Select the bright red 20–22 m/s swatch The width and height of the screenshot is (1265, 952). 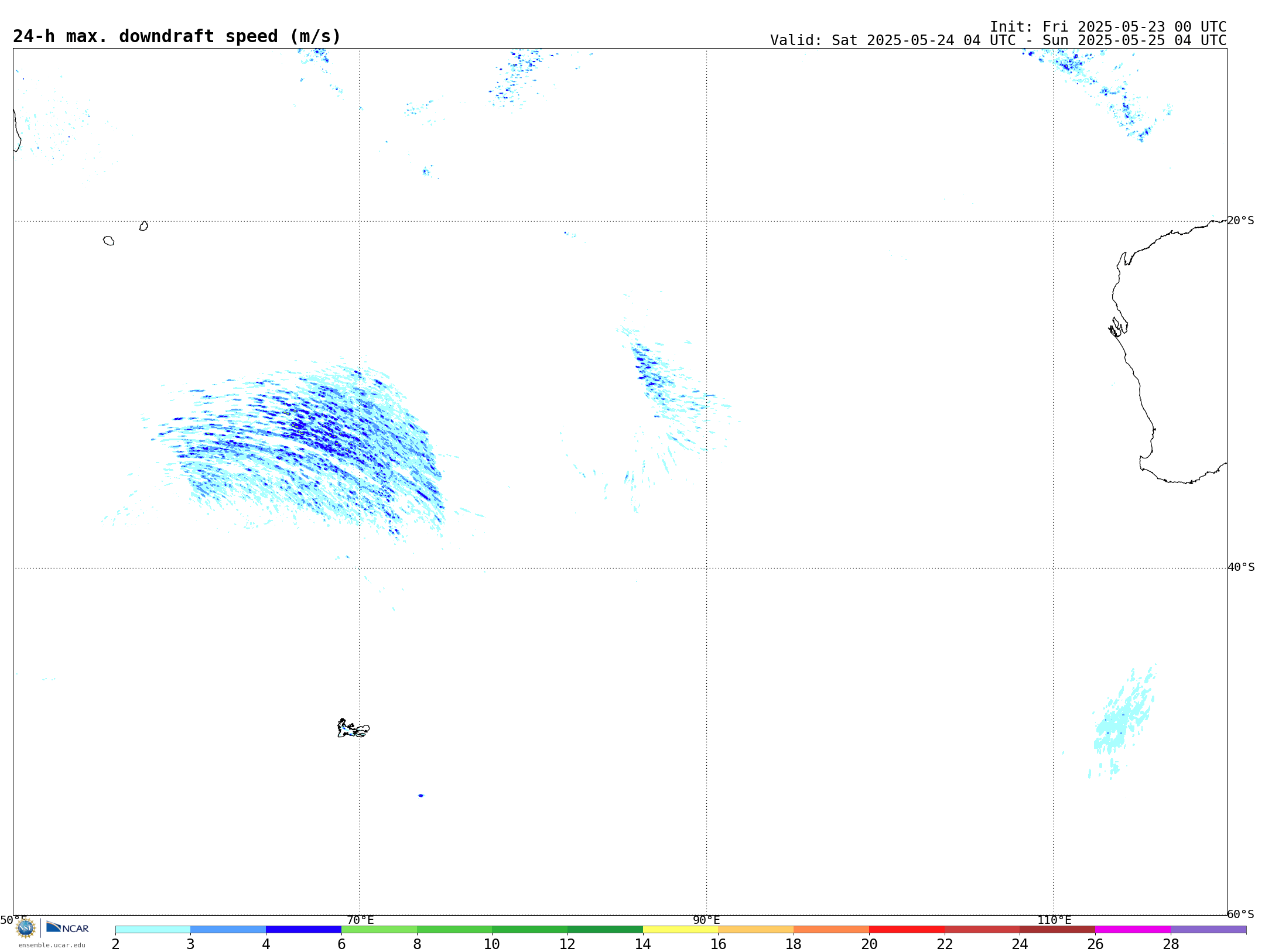tap(907, 929)
